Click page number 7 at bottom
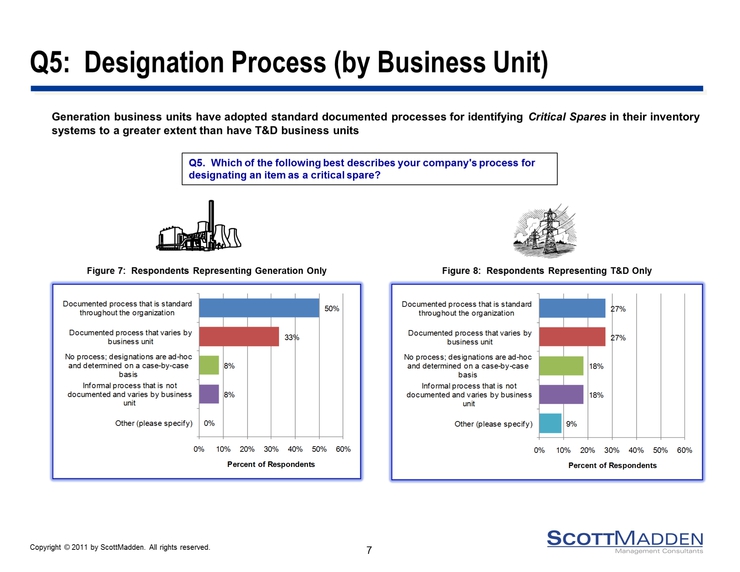Screen dimensions: 740x572 [x=369, y=552]
